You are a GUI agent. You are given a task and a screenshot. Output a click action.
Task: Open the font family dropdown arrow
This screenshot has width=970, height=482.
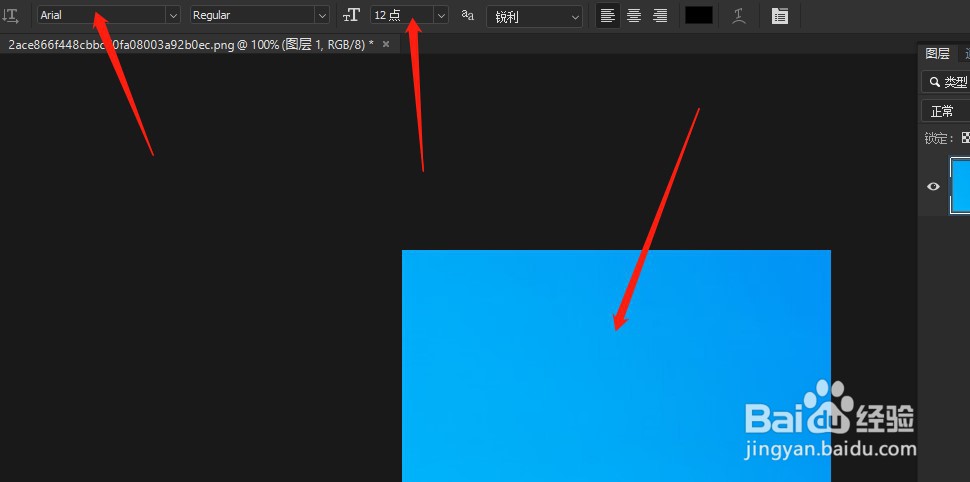pos(173,15)
